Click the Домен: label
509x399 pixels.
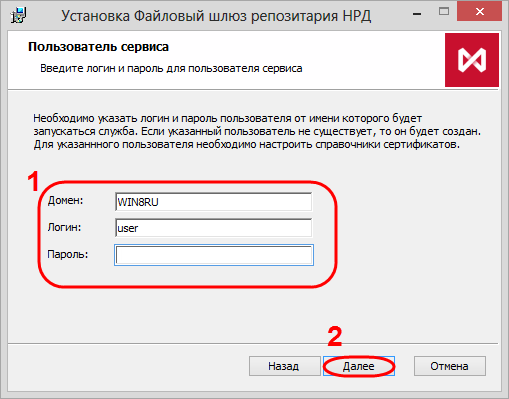[65, 200]
